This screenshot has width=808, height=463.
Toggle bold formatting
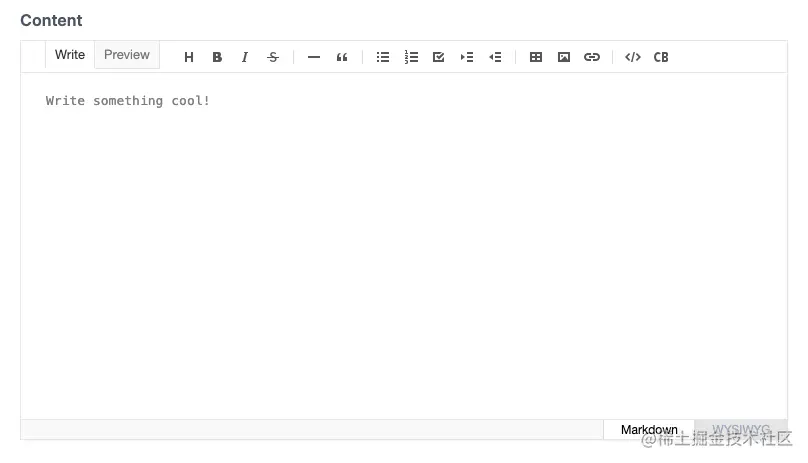(217, 57)
